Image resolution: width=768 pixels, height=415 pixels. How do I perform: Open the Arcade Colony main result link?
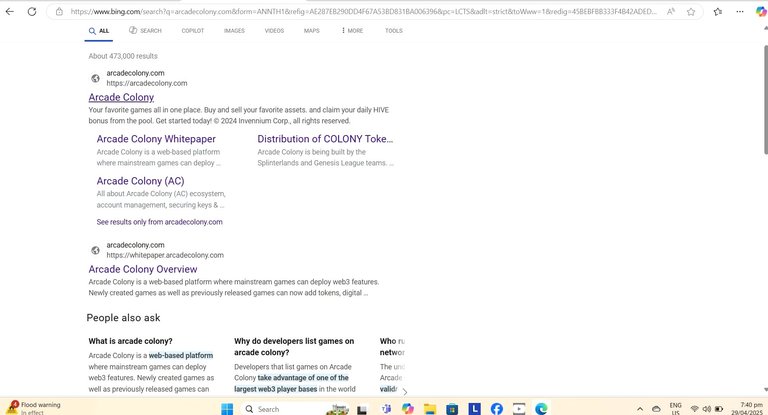[121, 97]
